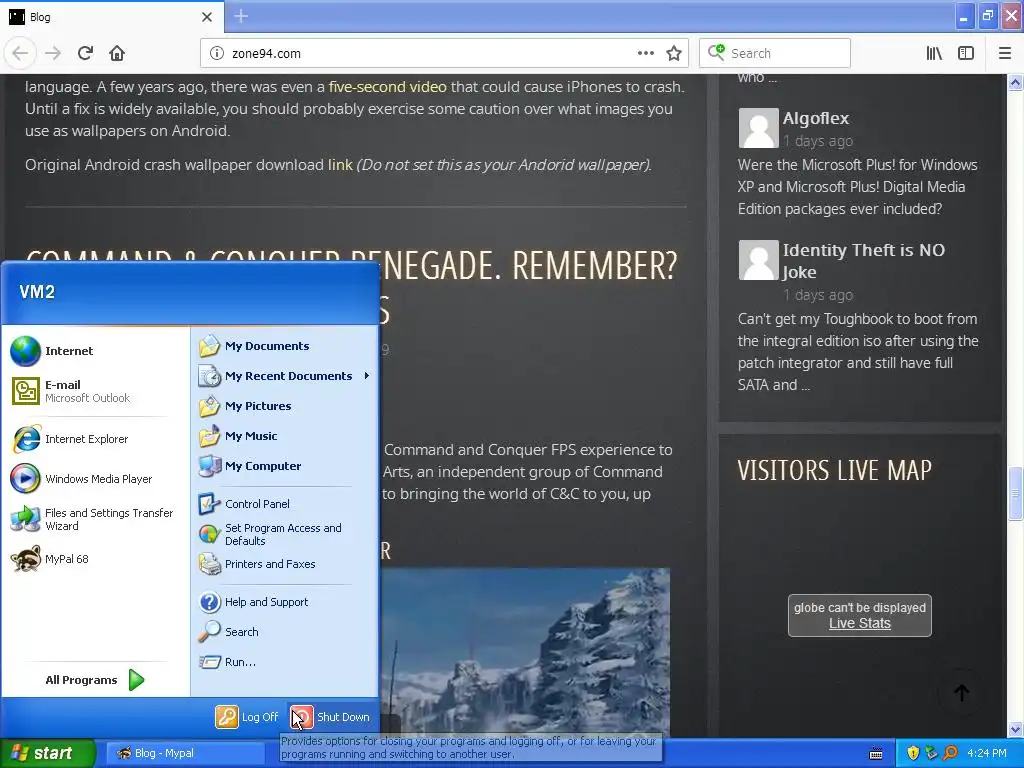The width and height of the screenshot is (1024, 768).
Task: Click the browser Search field
Action: (775, 53)
